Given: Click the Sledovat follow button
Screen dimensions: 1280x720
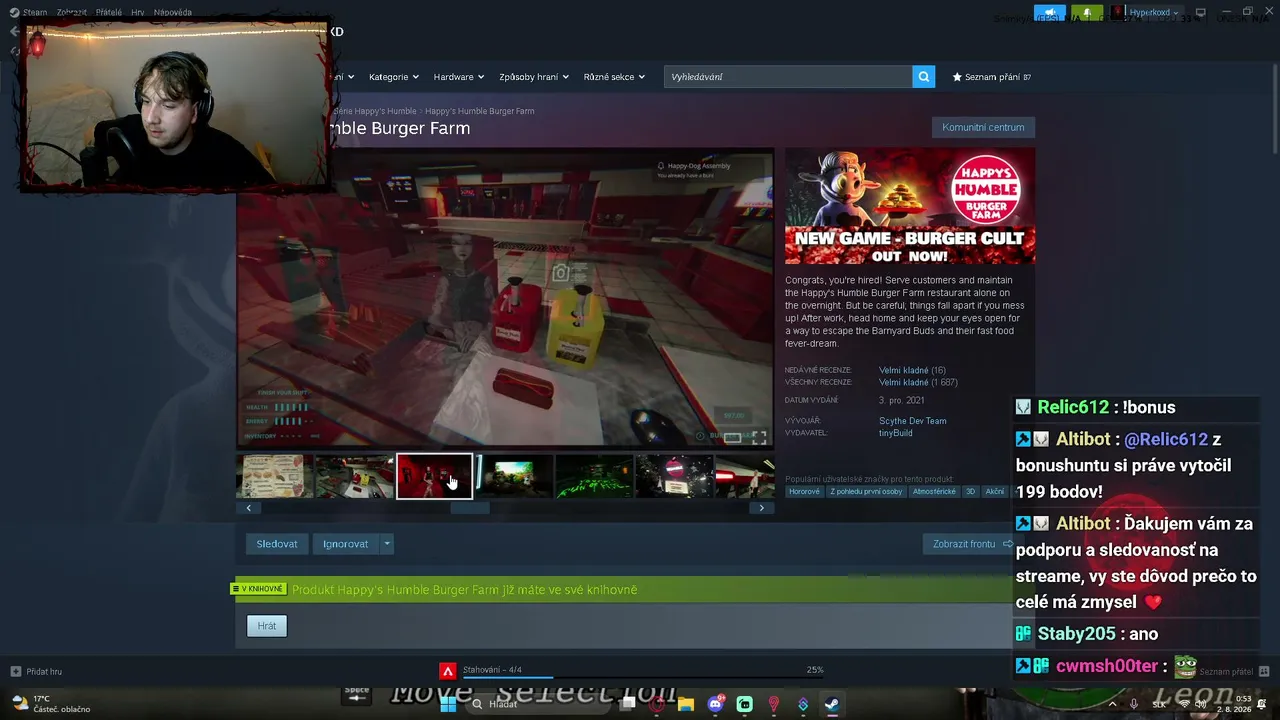Looking at the screenshot, I should pyautogui.click(x=277, y=544).
